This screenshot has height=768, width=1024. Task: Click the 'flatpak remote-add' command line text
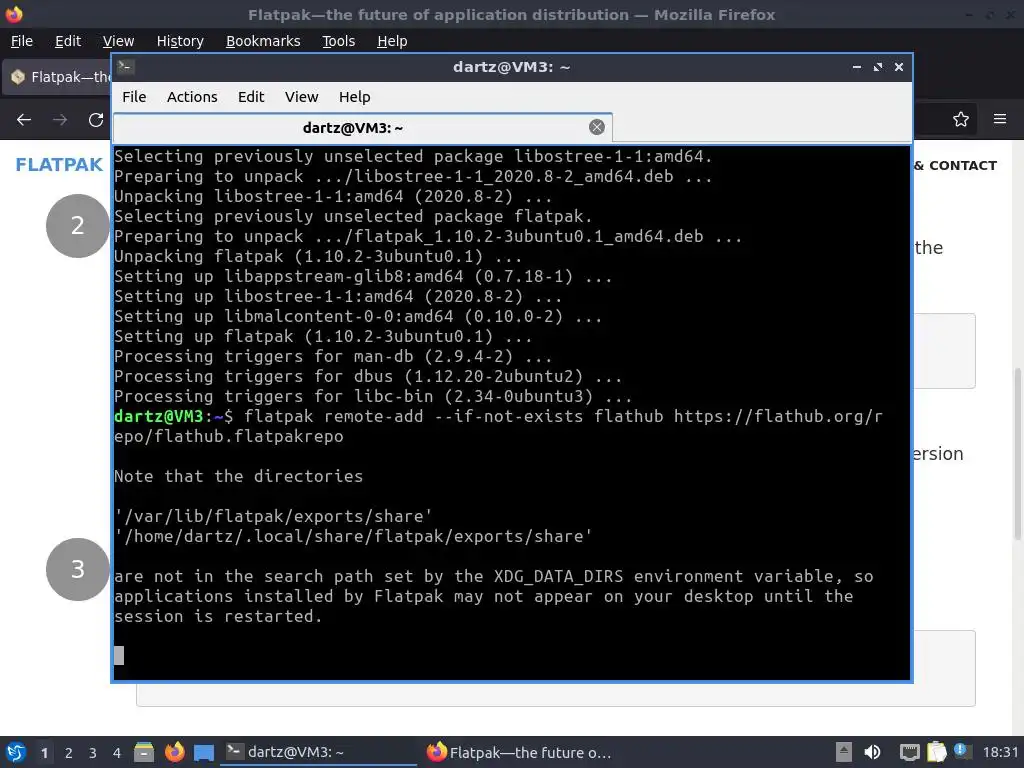tap(498, 426)
